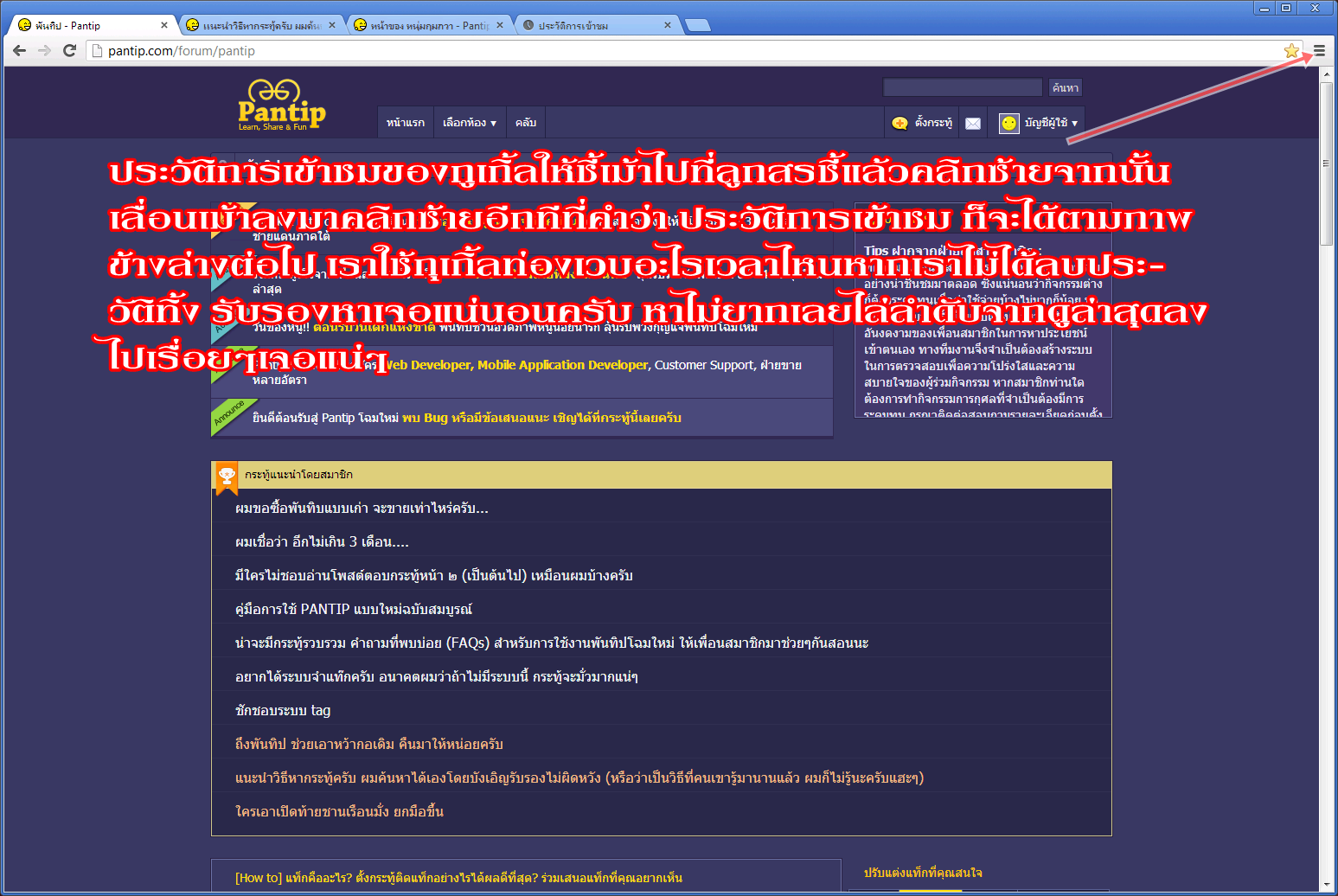Click page vertical scrollbar thumb
Viewport: 1338px width, 896px height.
click(x=1326, y=163)
